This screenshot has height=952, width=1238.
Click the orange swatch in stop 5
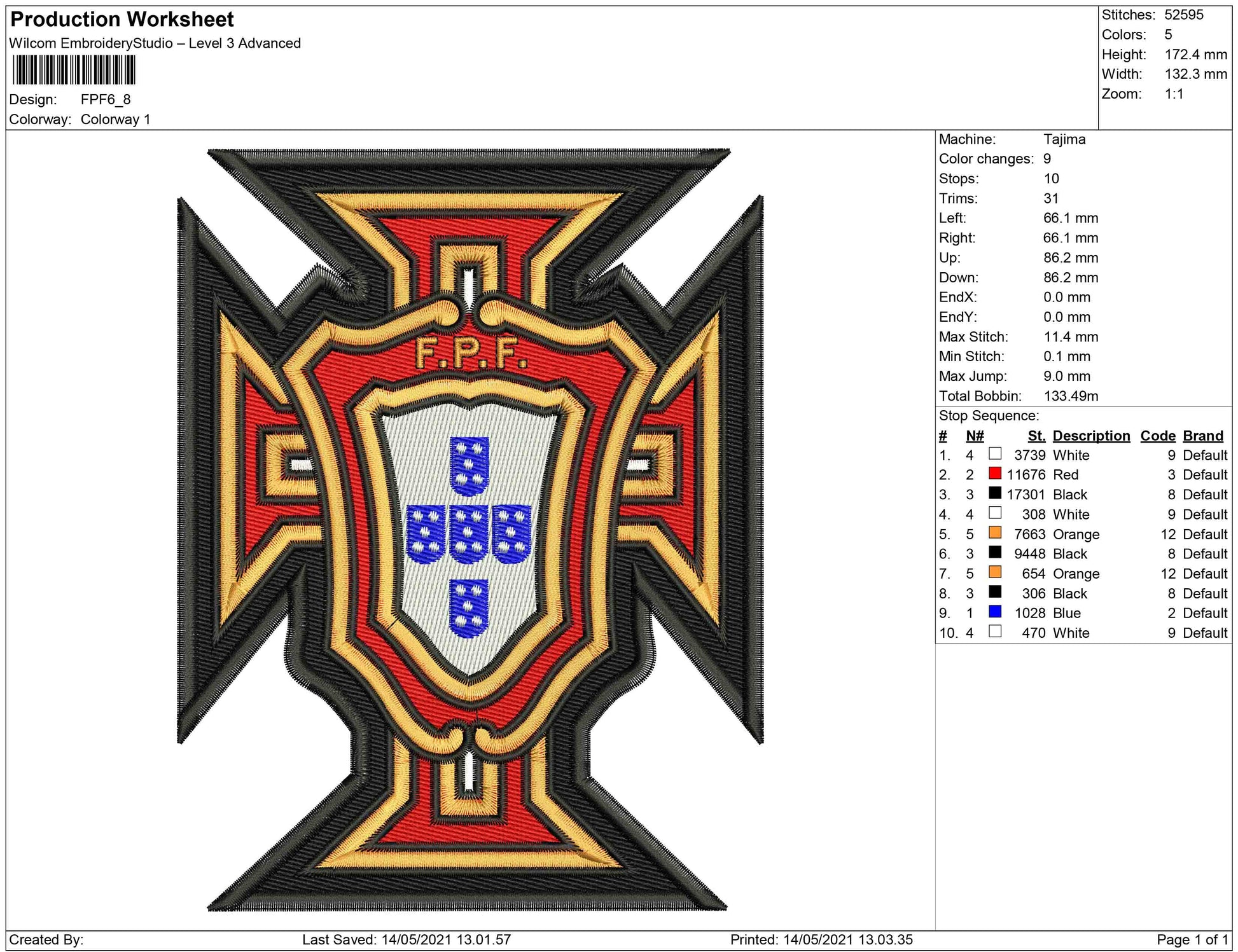pos(995,533)
